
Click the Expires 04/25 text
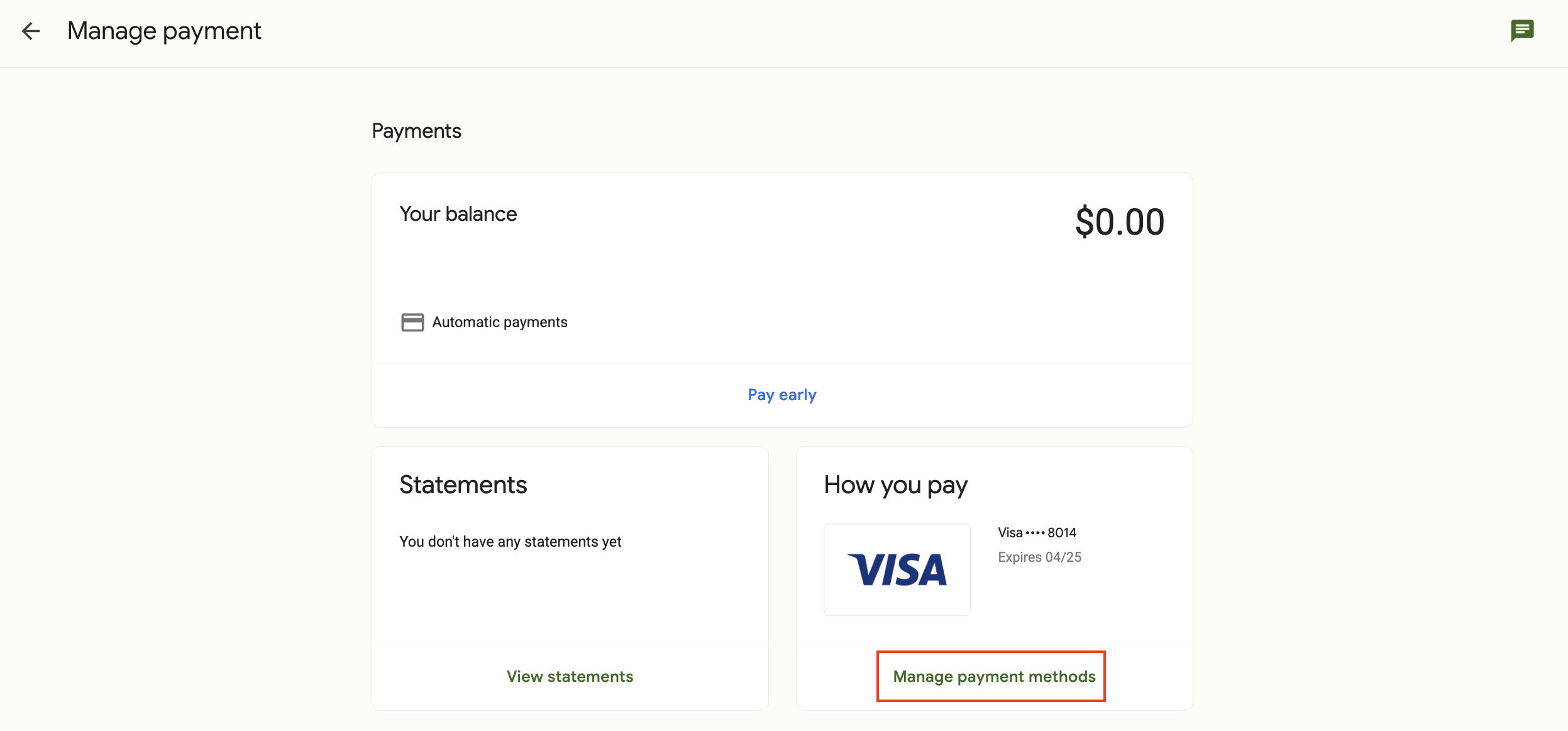pyautogui.click(x=1039, y=557)
